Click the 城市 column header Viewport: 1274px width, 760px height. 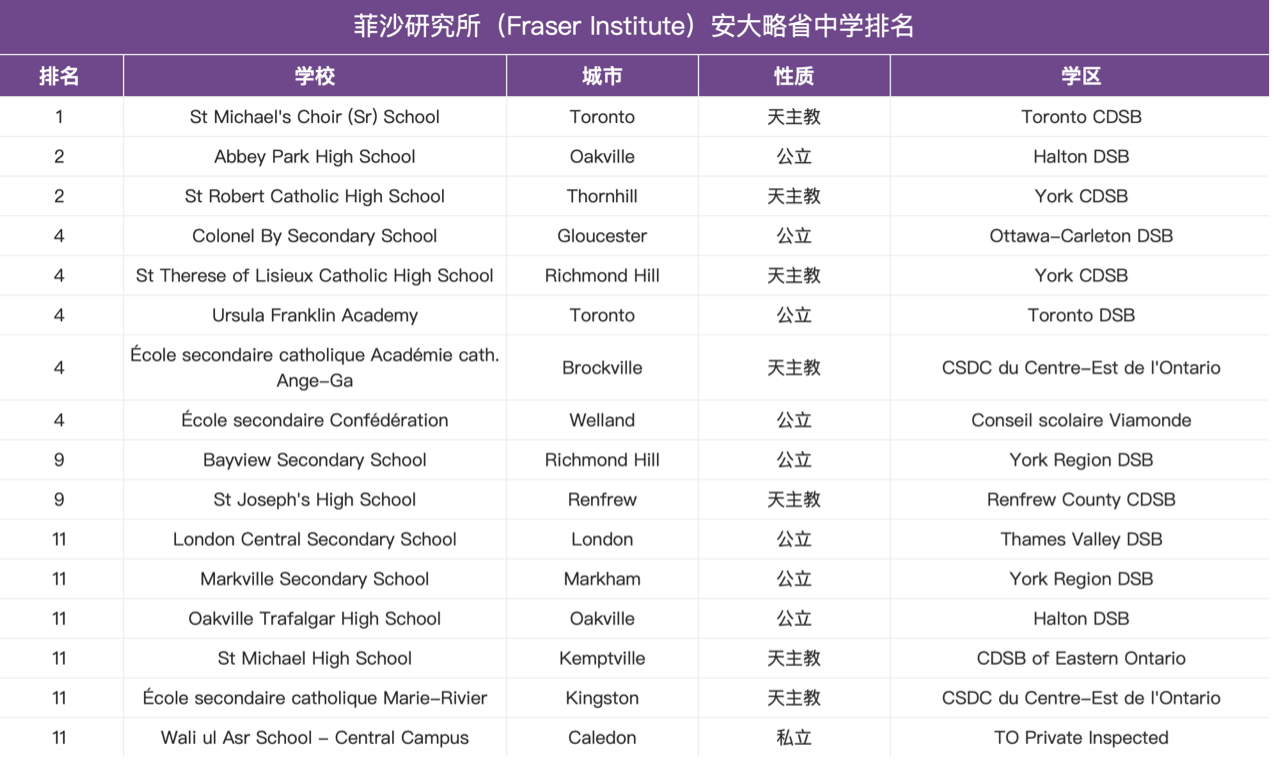click(602, 76)
